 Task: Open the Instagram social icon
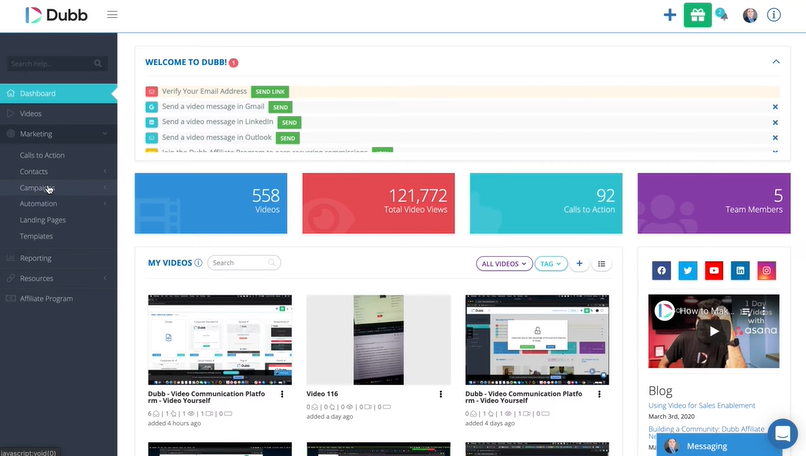tap(766, 270)
